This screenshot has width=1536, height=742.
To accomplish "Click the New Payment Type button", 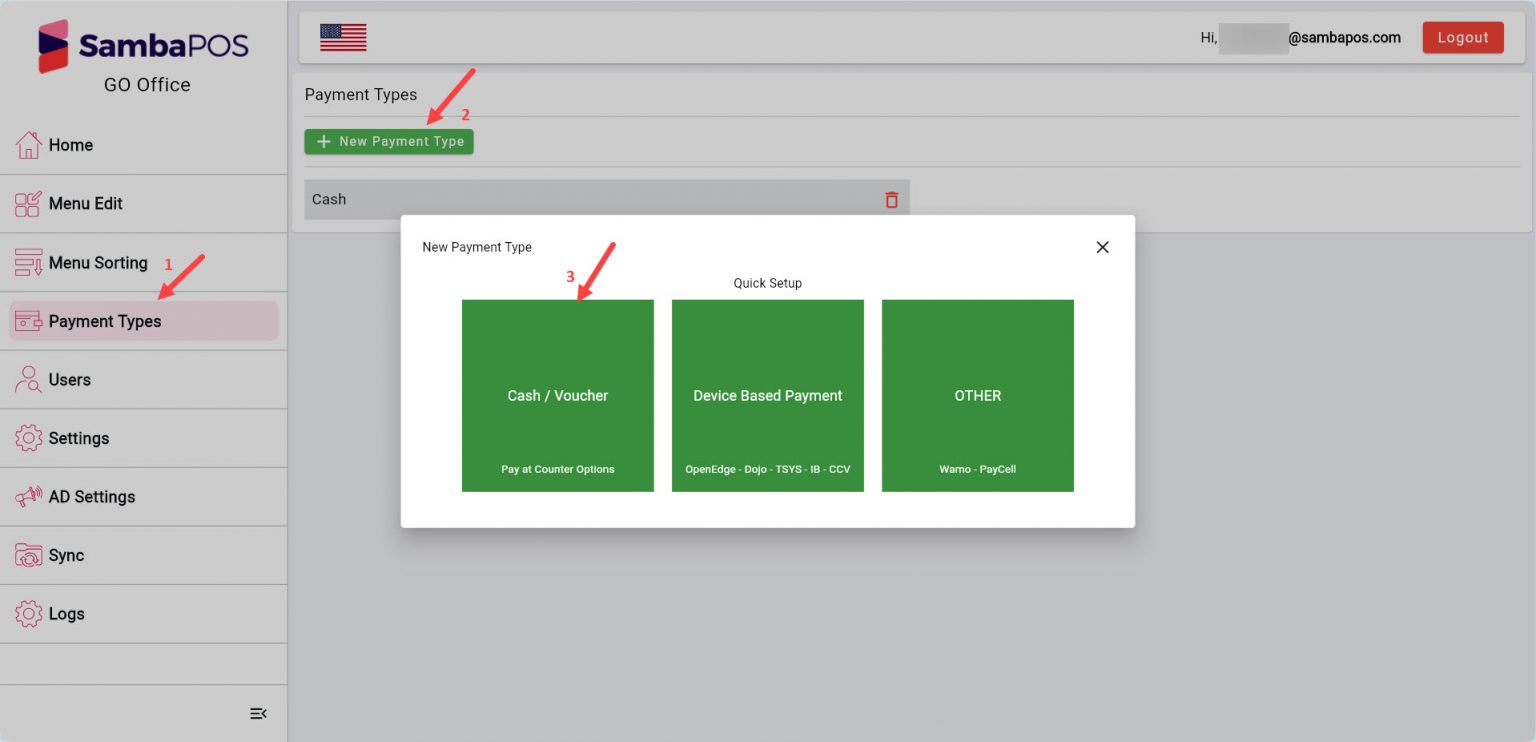I will (x=389, y=141).
